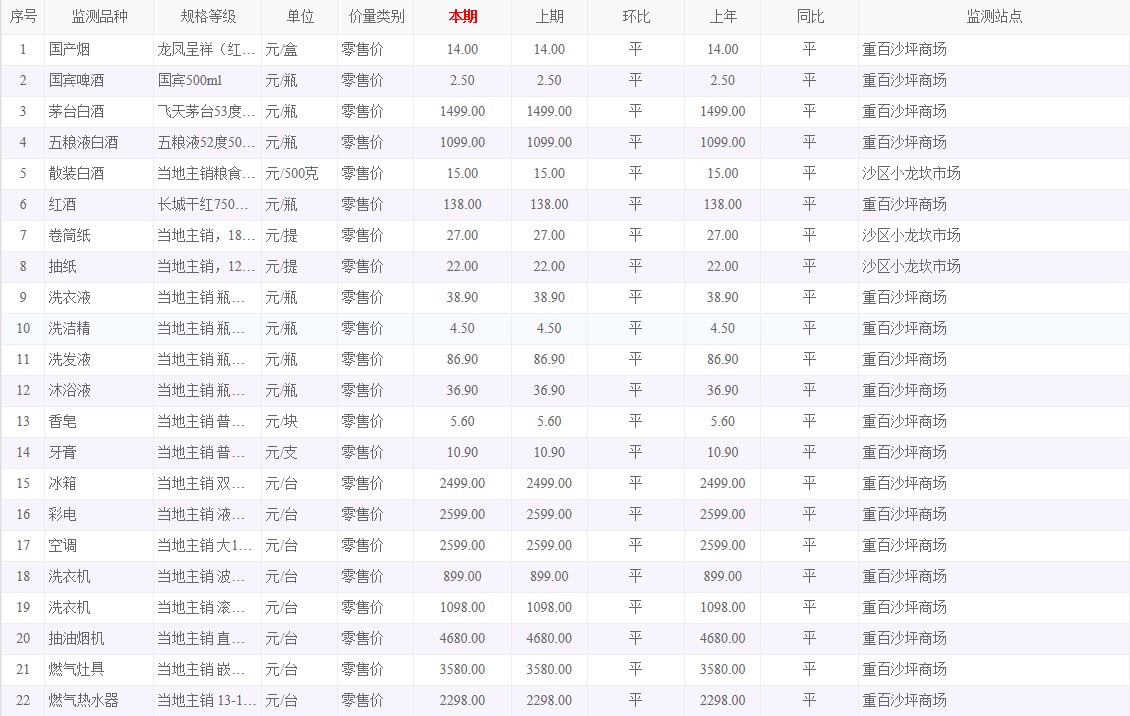Select the 卷筒纸 cell
This screenshot has width=1130, height=716.
tap(69, 236)
